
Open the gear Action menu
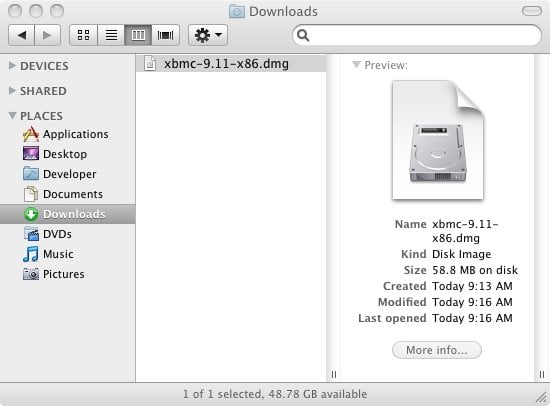click(x=208, y=35)
